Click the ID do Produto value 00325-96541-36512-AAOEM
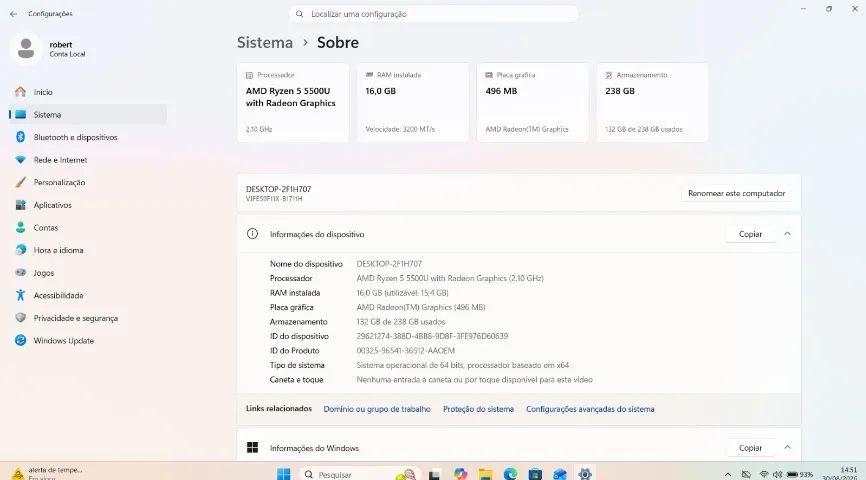The width and height of the screenshot is (866, 480). coord(406,351)
